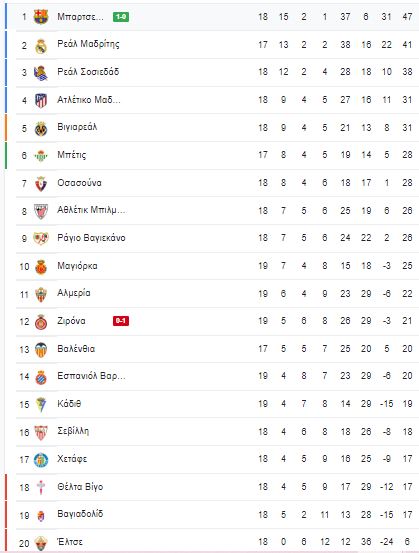Click the red 0-1 live score badge
Screen dimensions: 419x553
tap(121, 321)
